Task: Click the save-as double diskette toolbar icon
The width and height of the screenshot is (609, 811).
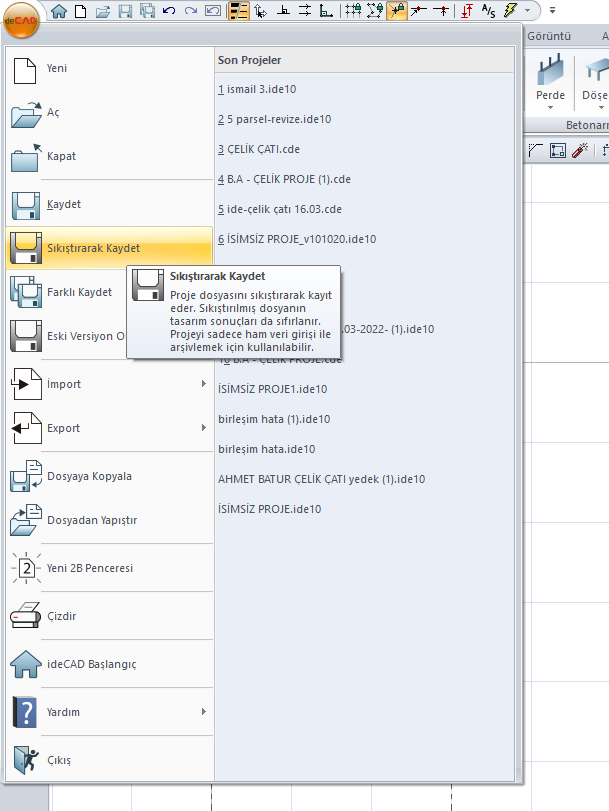Action: click(x=147, y=11)
